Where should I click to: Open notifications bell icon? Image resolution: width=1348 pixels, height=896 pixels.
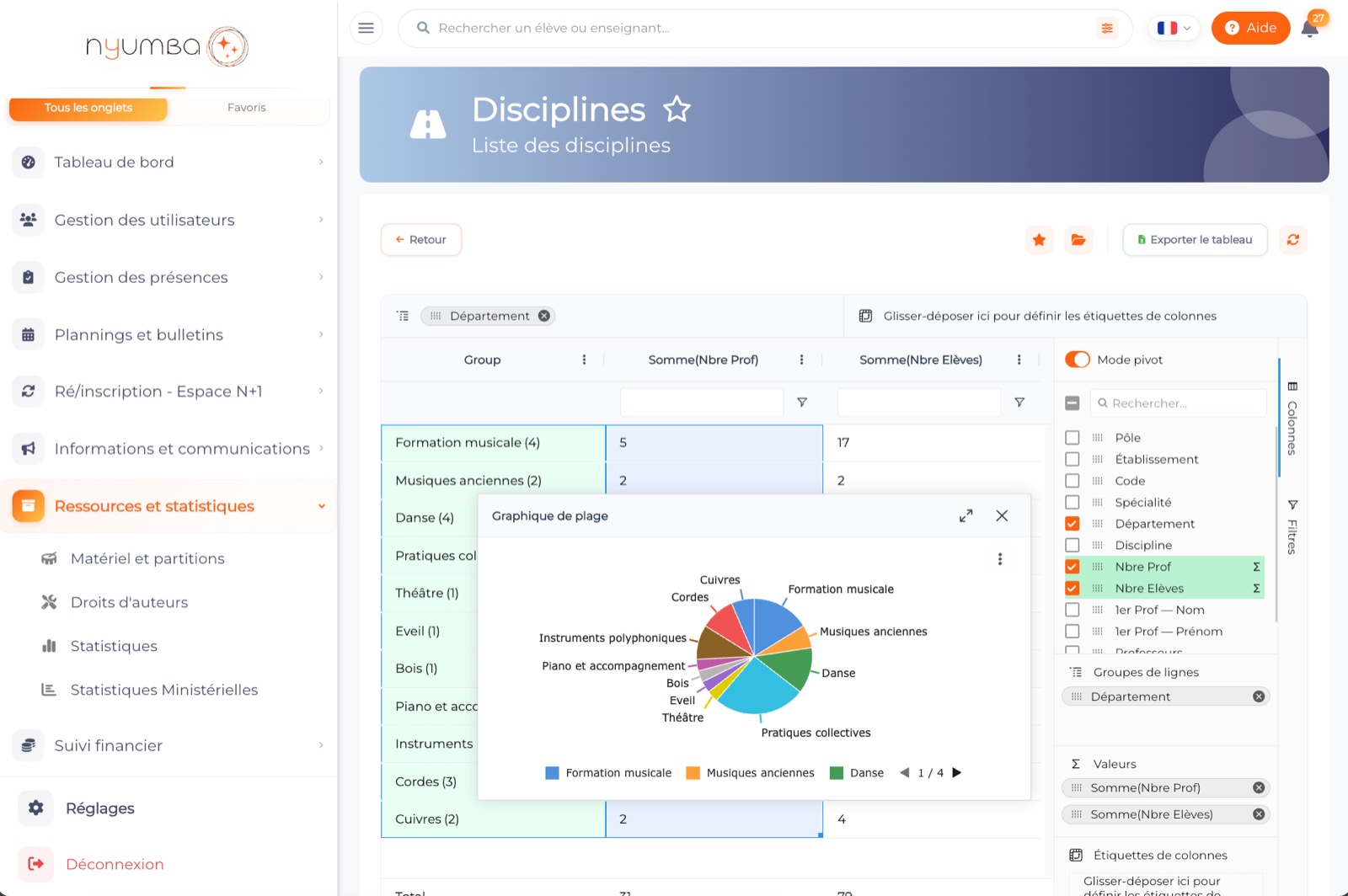1309,29
